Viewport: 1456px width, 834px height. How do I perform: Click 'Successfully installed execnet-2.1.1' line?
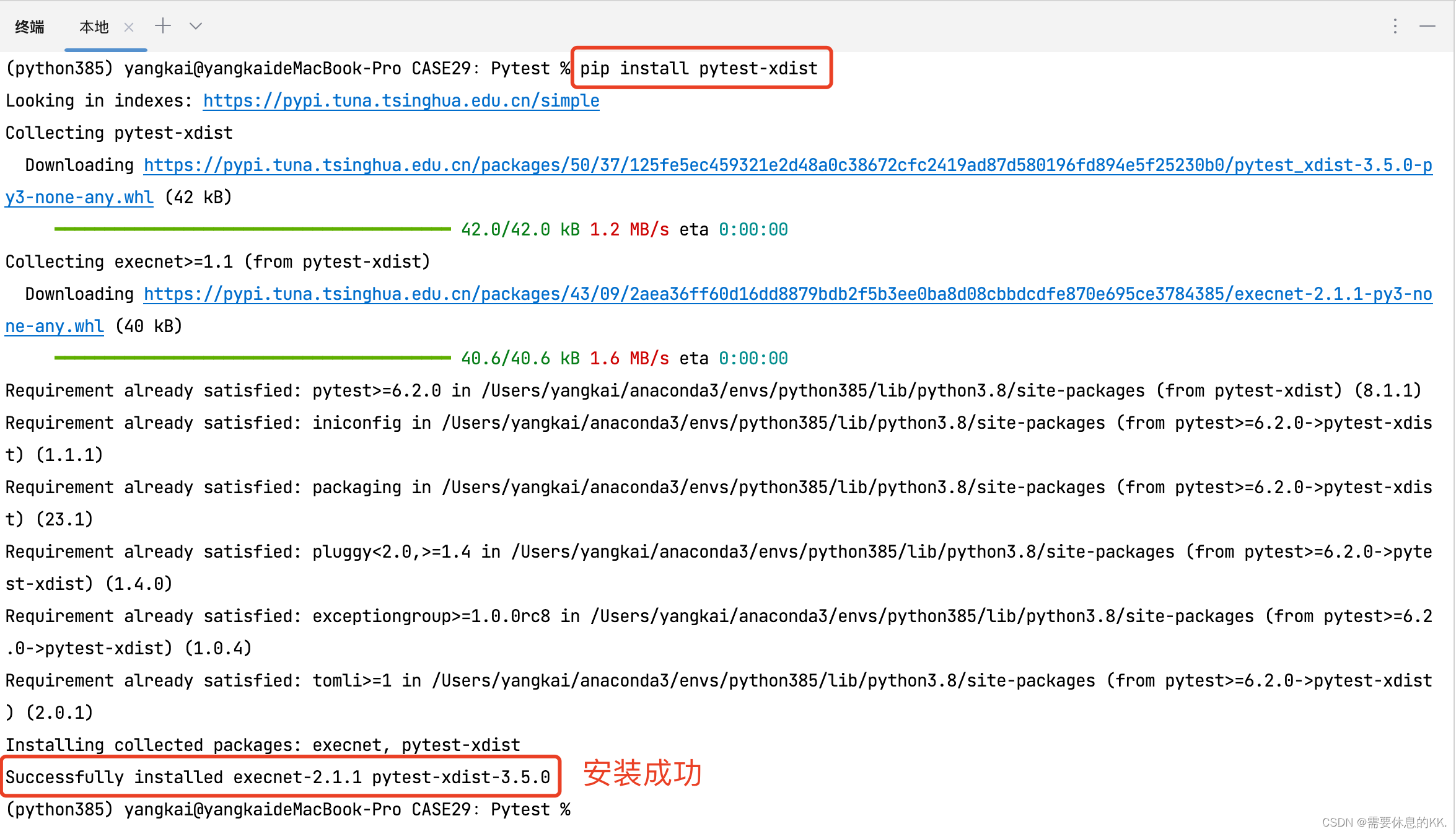(x=278, y=777)
